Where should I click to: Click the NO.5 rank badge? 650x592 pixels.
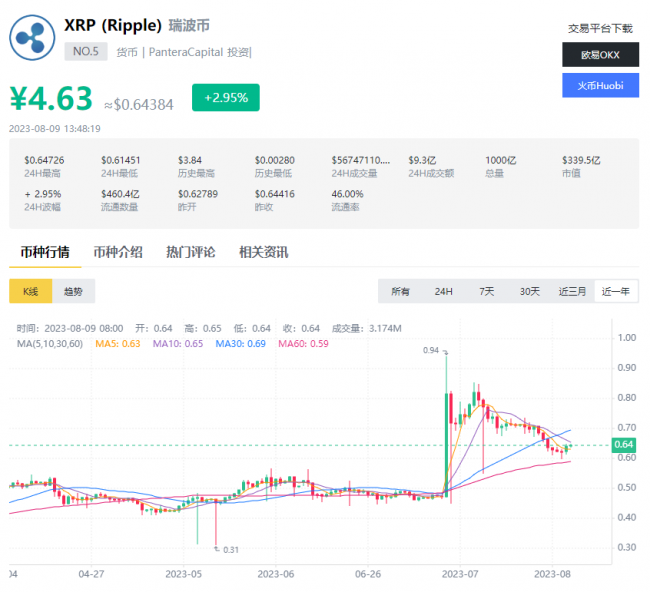[86, 51]
